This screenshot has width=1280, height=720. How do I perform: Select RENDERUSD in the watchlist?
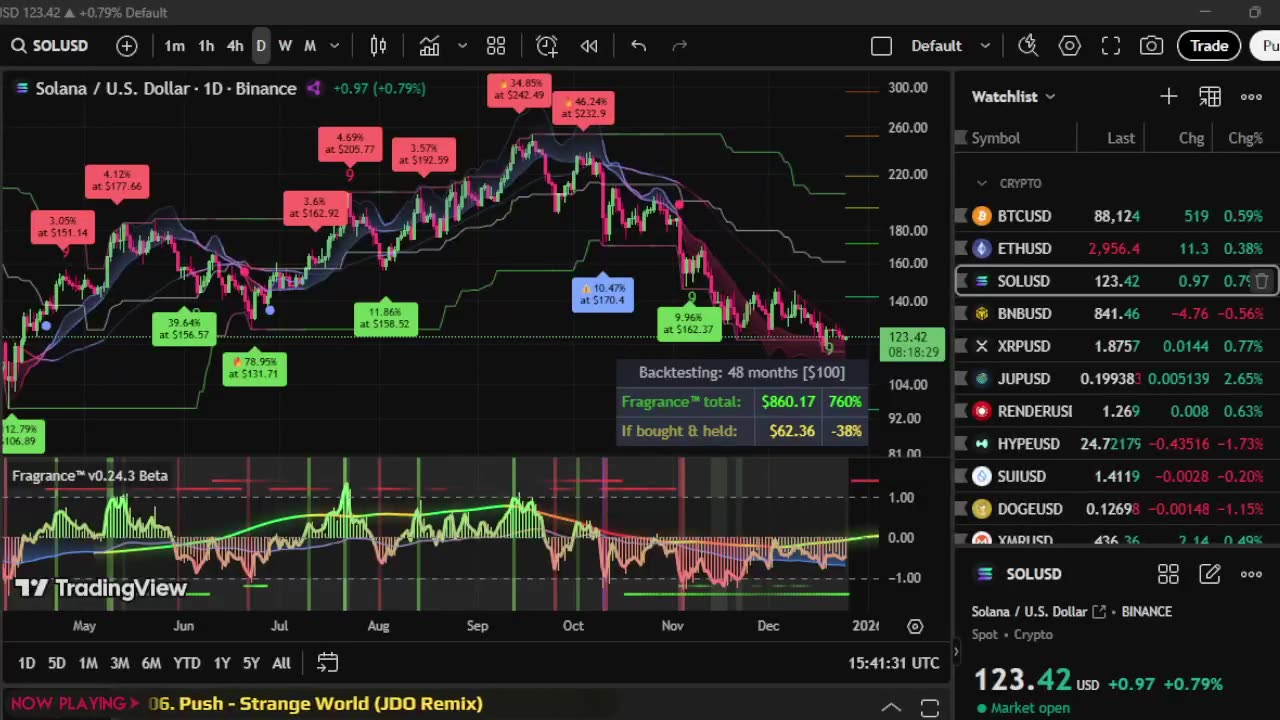(1117, 411)
